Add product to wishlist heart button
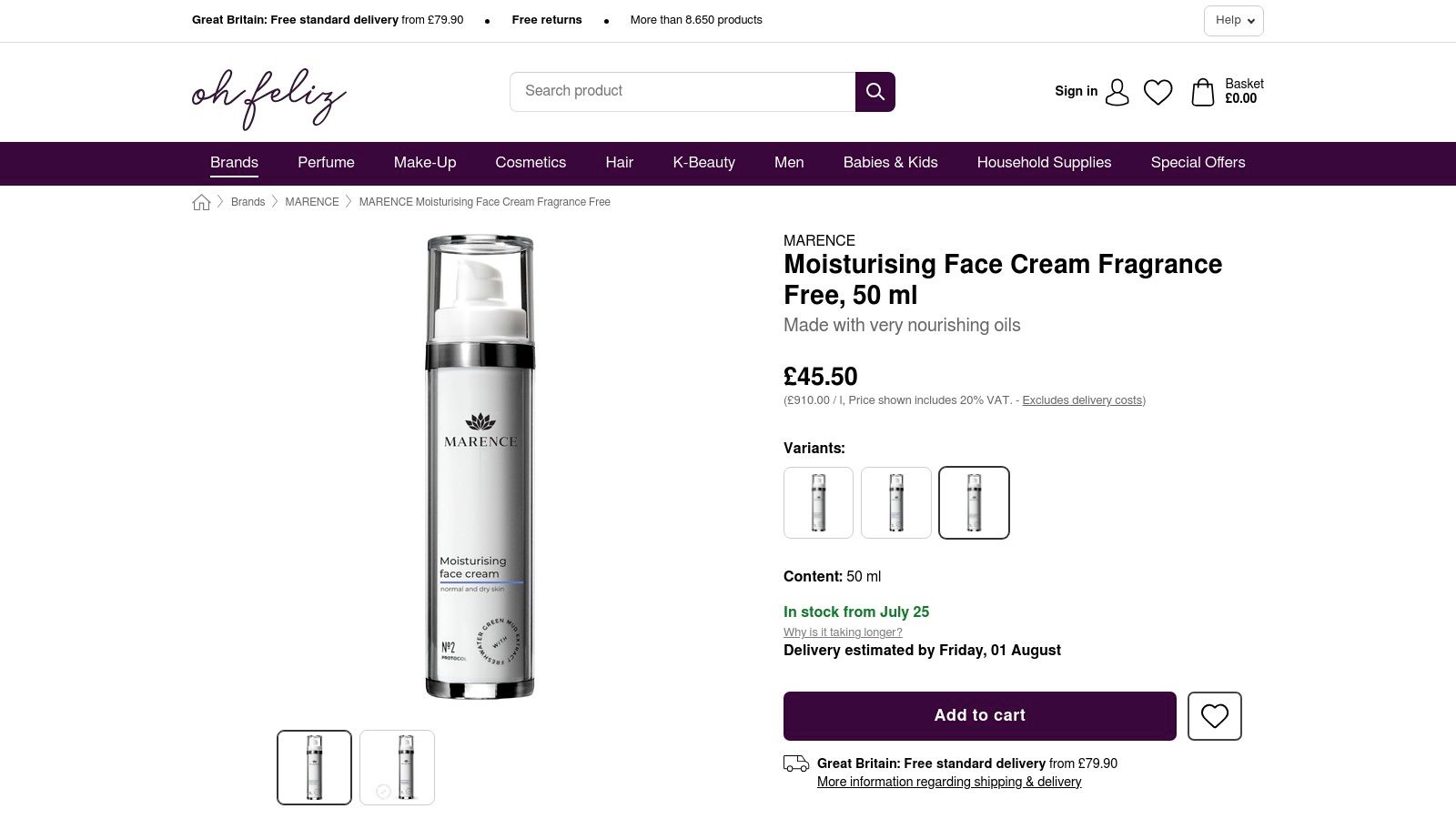This screenshot has width=1456, height=819. pos(1214,716)
